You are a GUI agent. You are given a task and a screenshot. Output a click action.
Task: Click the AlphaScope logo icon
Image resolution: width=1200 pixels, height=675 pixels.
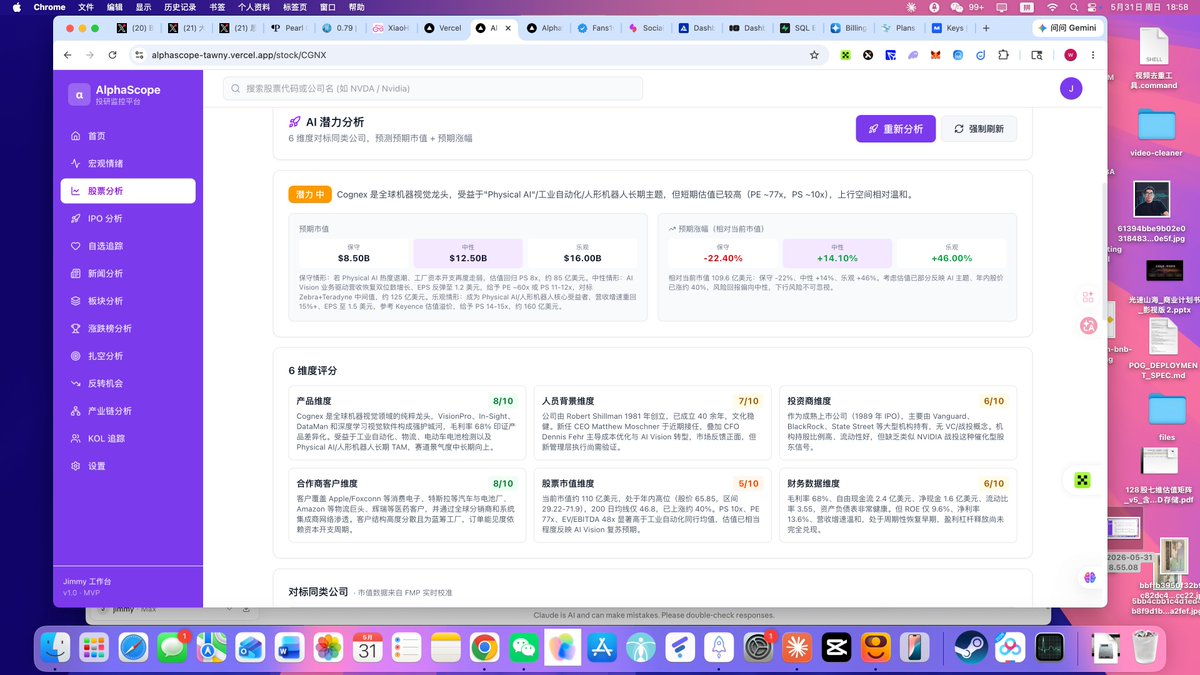(79, 95)
